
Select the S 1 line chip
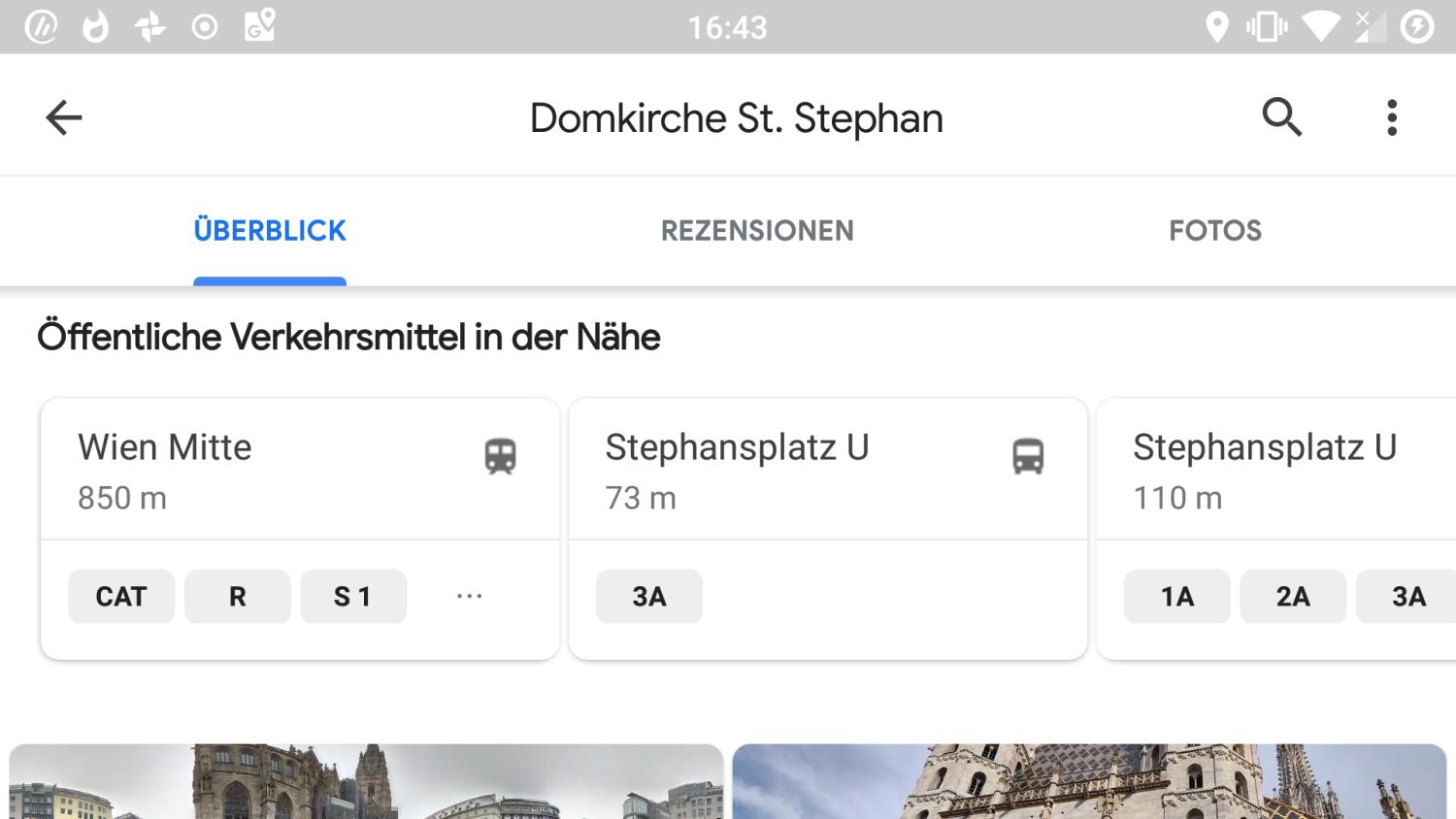(353, 596)
